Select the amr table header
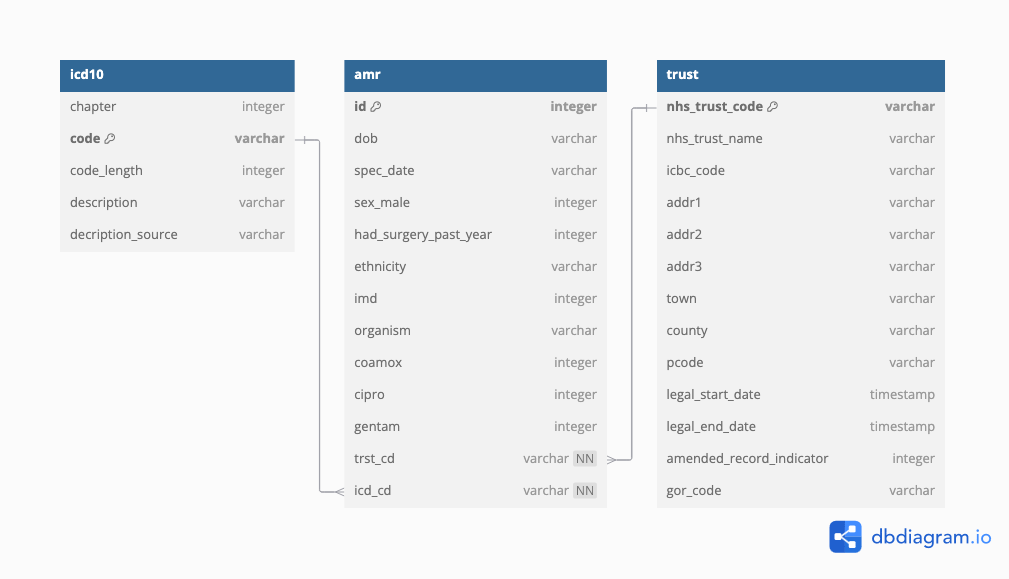Viewport: 1009px width, 579px height. [x=475, y=75]
